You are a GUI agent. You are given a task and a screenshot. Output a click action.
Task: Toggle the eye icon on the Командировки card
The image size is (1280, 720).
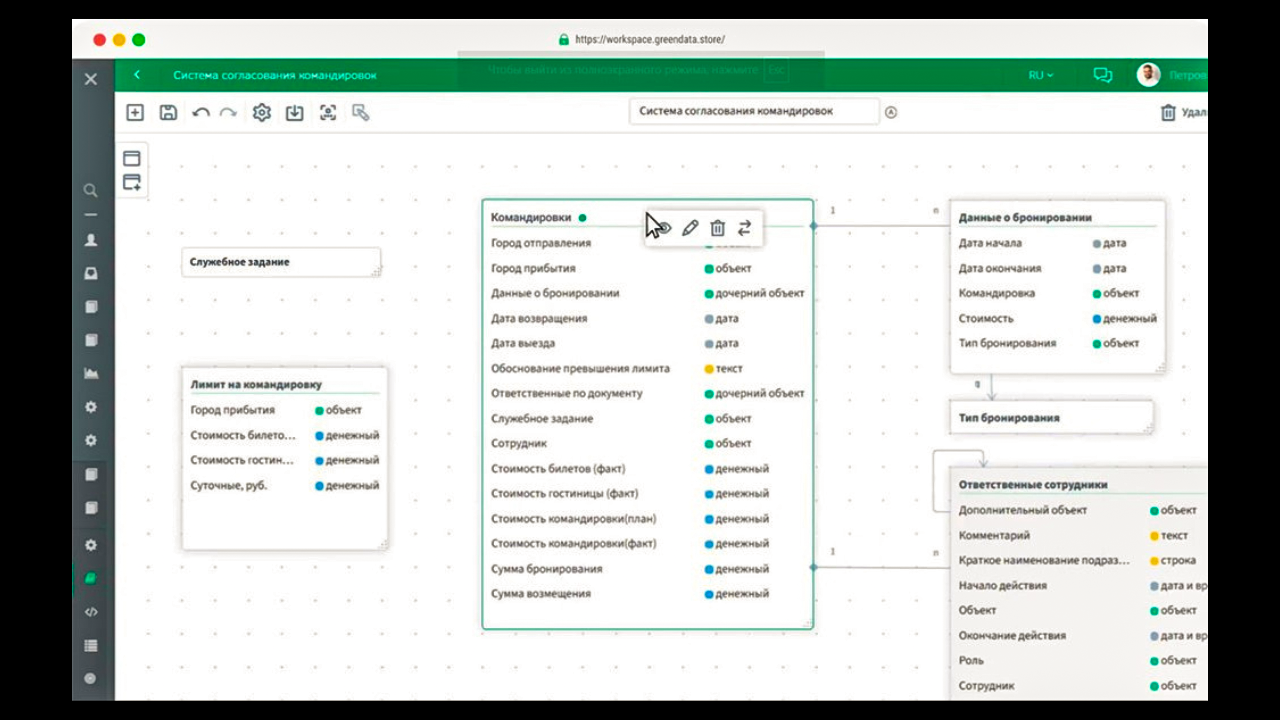point(662,228)
